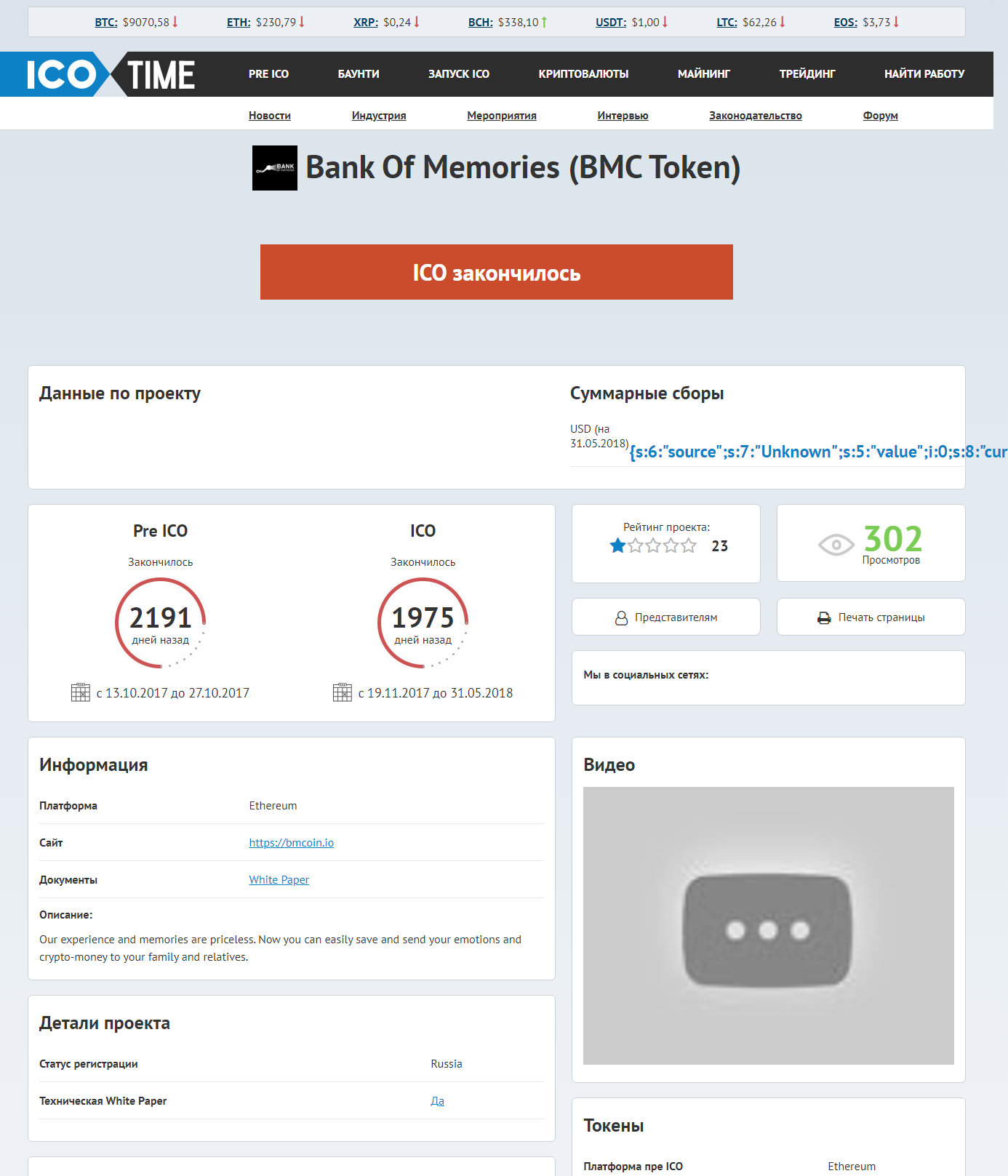
Task: Click the ETH ticker link
Action: 239,23
